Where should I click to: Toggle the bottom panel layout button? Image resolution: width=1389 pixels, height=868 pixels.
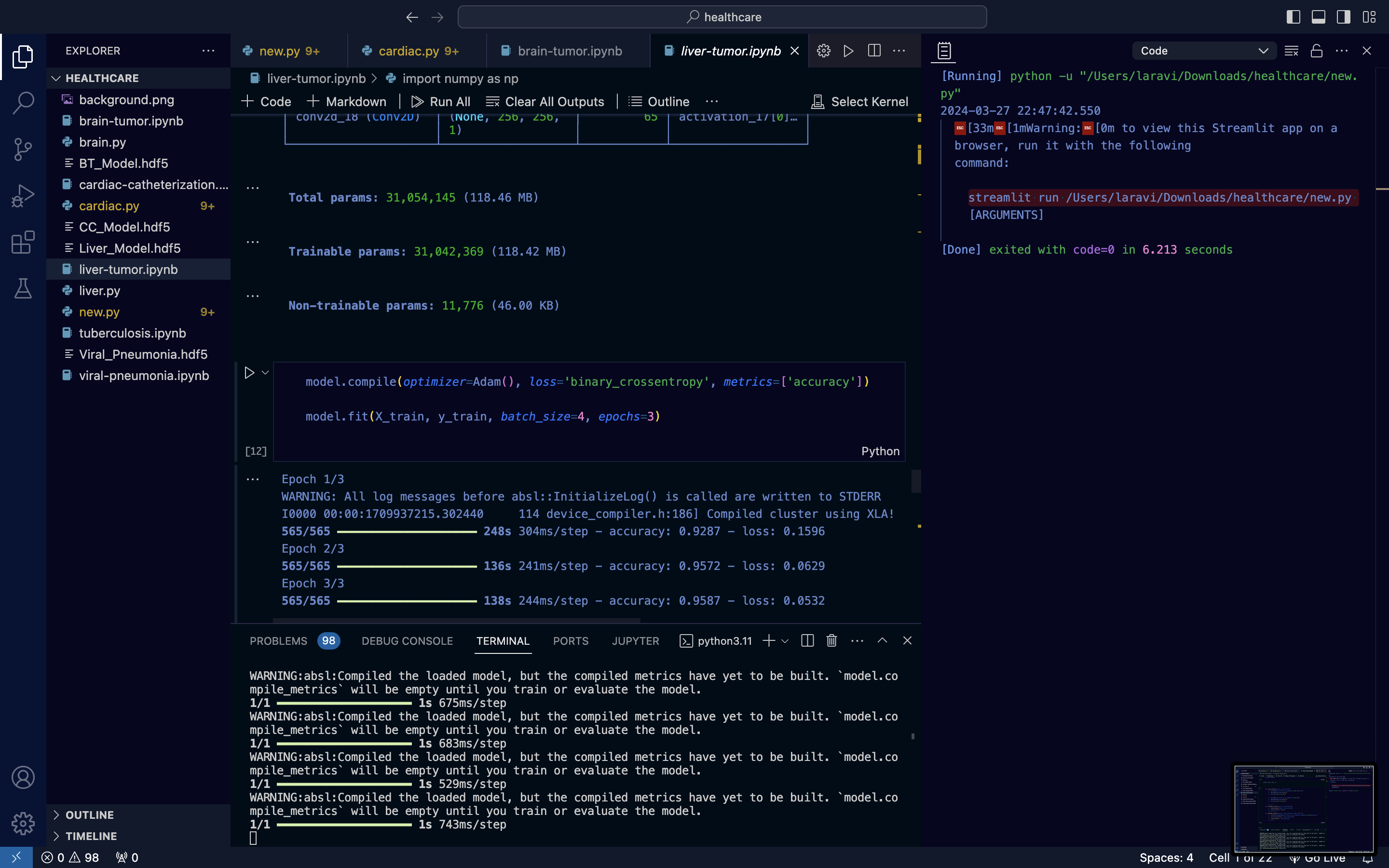coord(1319,17)
